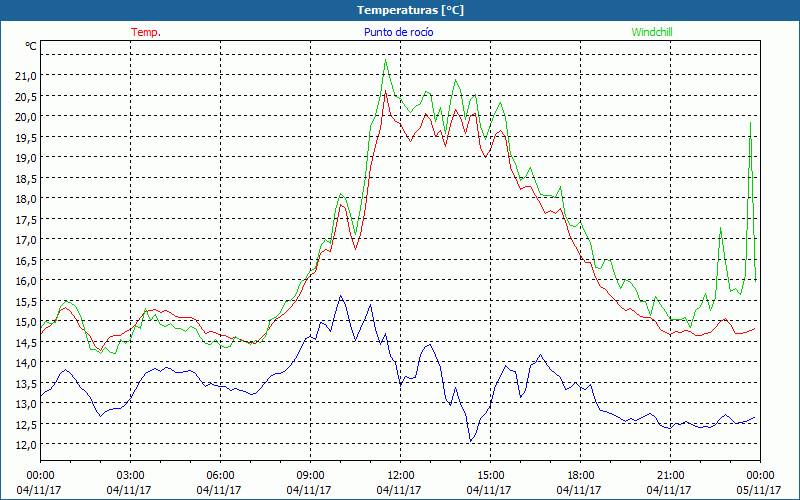The width and height of the screenshot is (800, 500).
Task: Click the 00:00 time label above 04/11/17
Action: pyautogui.click(x=40, y=474)
